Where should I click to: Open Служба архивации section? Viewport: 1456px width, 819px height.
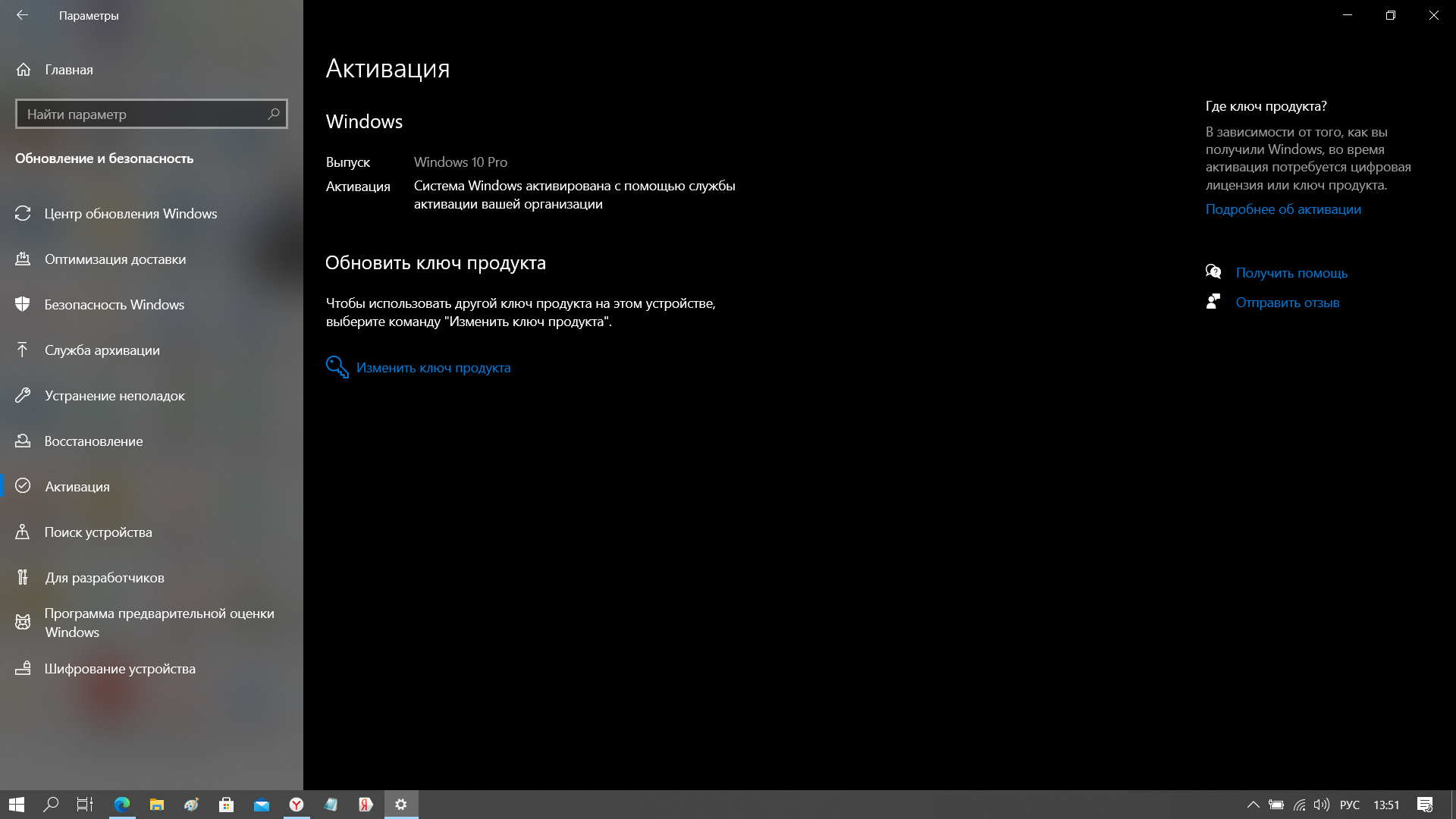coord(152,350)
